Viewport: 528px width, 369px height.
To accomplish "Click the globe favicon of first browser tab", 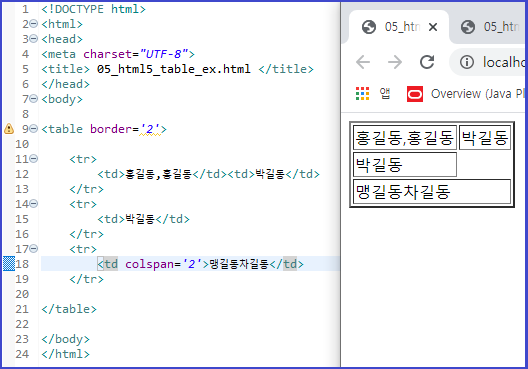I will click(369, 27).
